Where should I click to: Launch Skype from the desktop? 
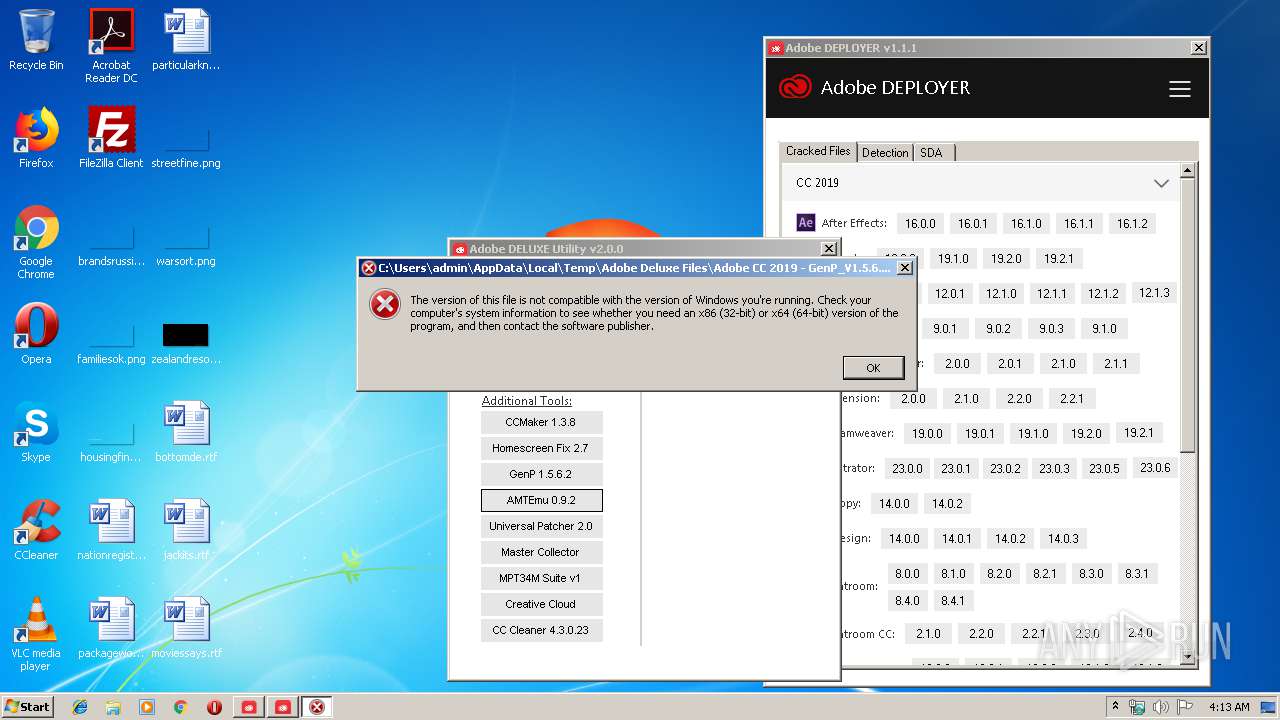point(36,432)
